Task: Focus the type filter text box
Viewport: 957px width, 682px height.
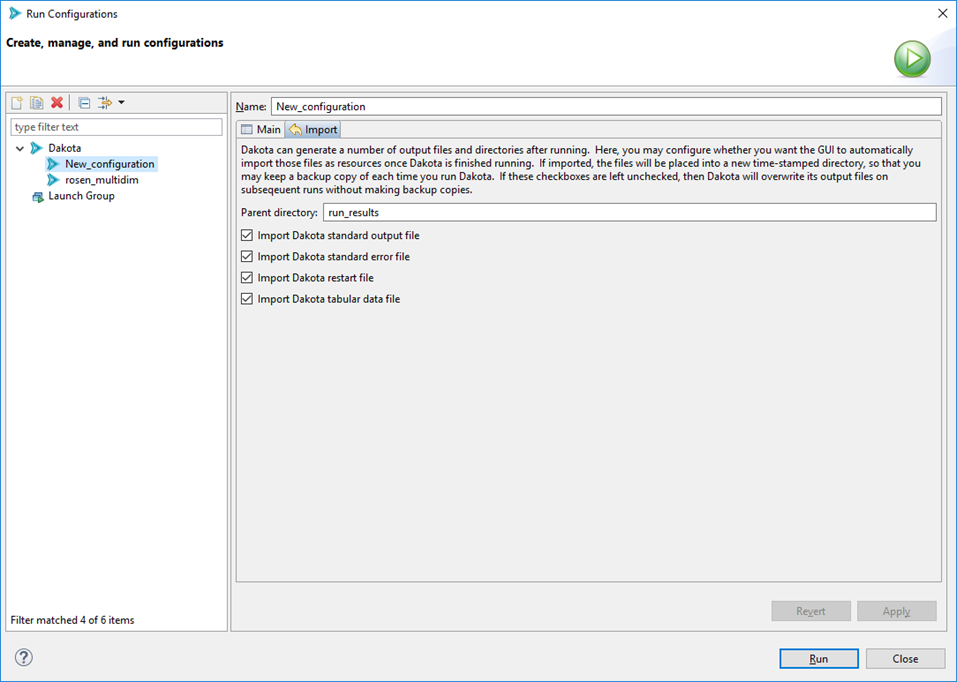Action: tap(116, 127)
